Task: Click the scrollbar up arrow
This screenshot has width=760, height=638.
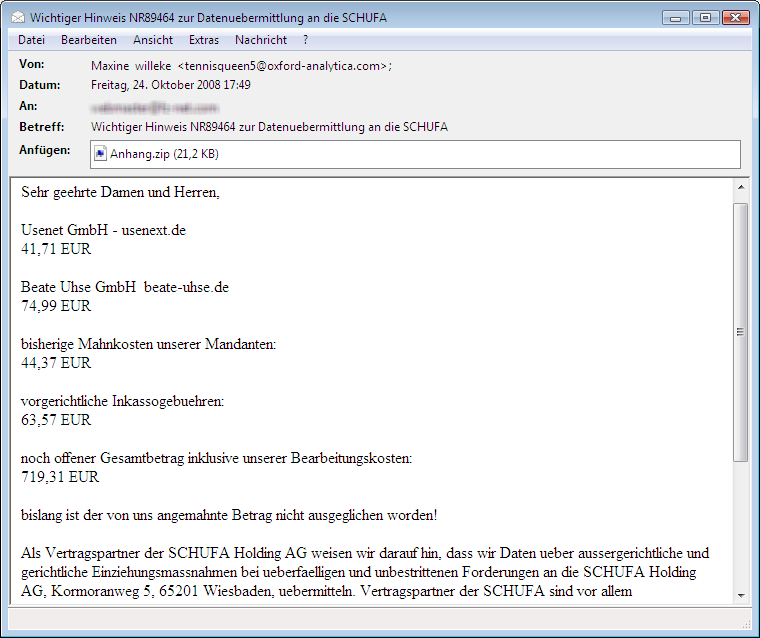Action: click(741, 187)
